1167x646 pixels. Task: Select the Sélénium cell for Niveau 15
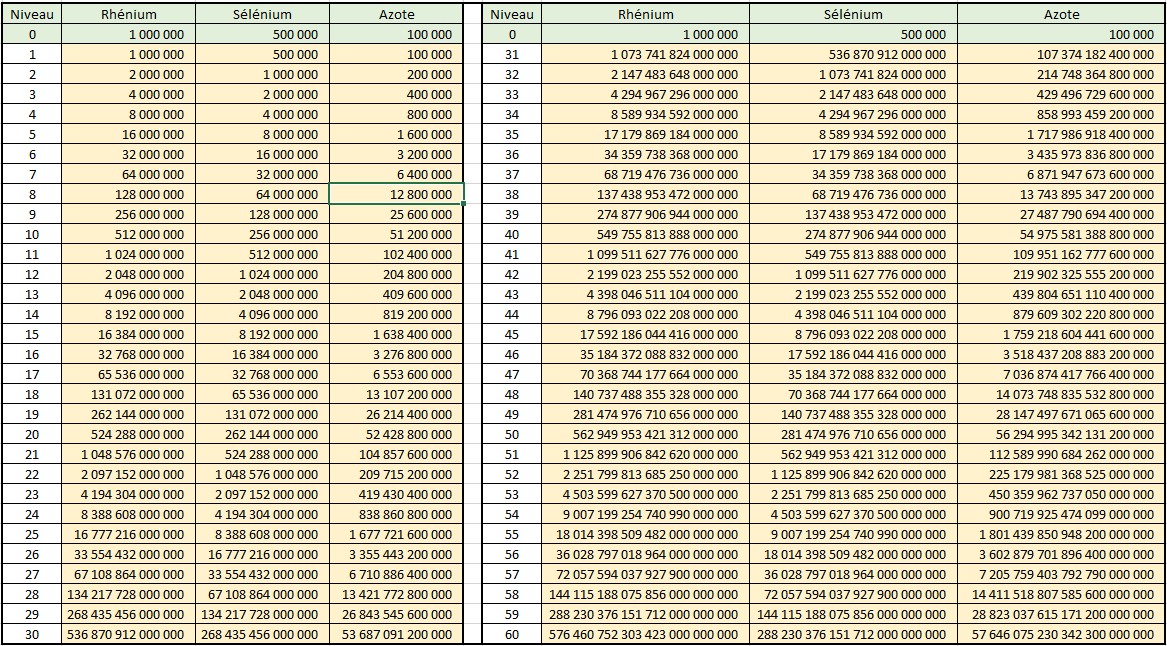tap(262, 335)
